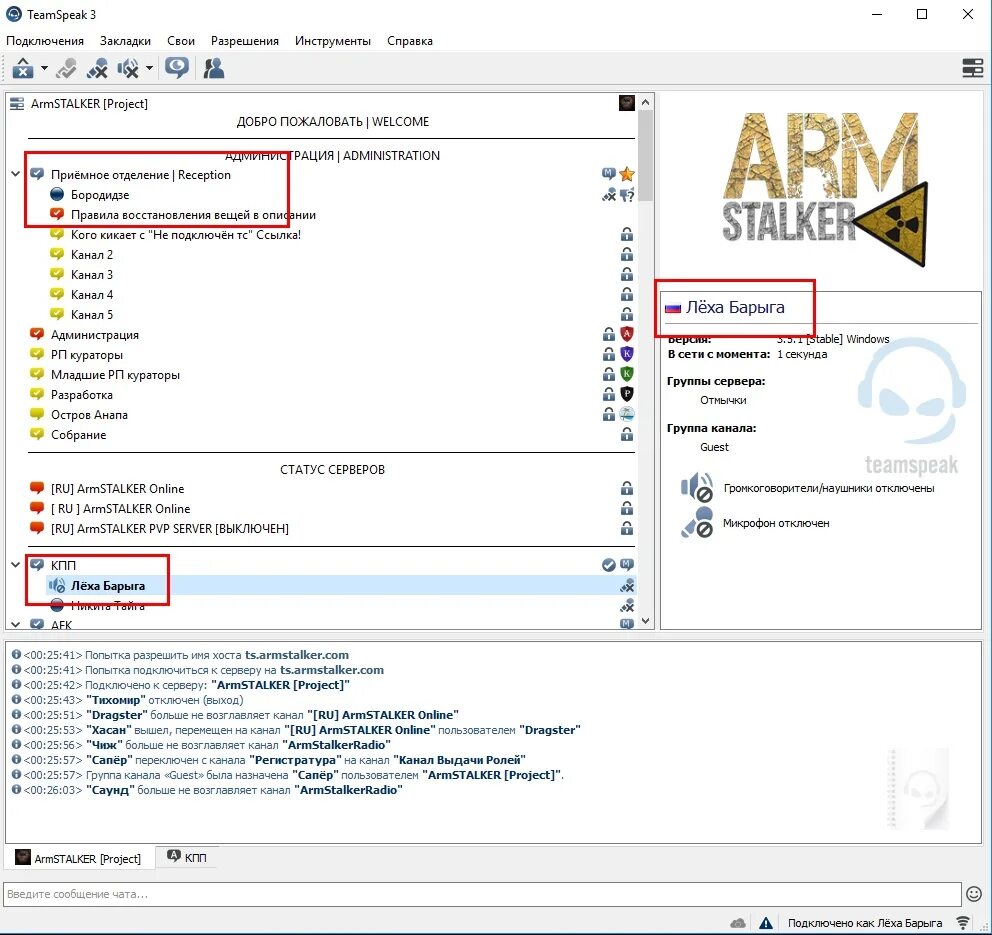Viewport: 992px width, 935px height.
Task: Click the black P shield on Разработка row
Action: click(627, 394)
